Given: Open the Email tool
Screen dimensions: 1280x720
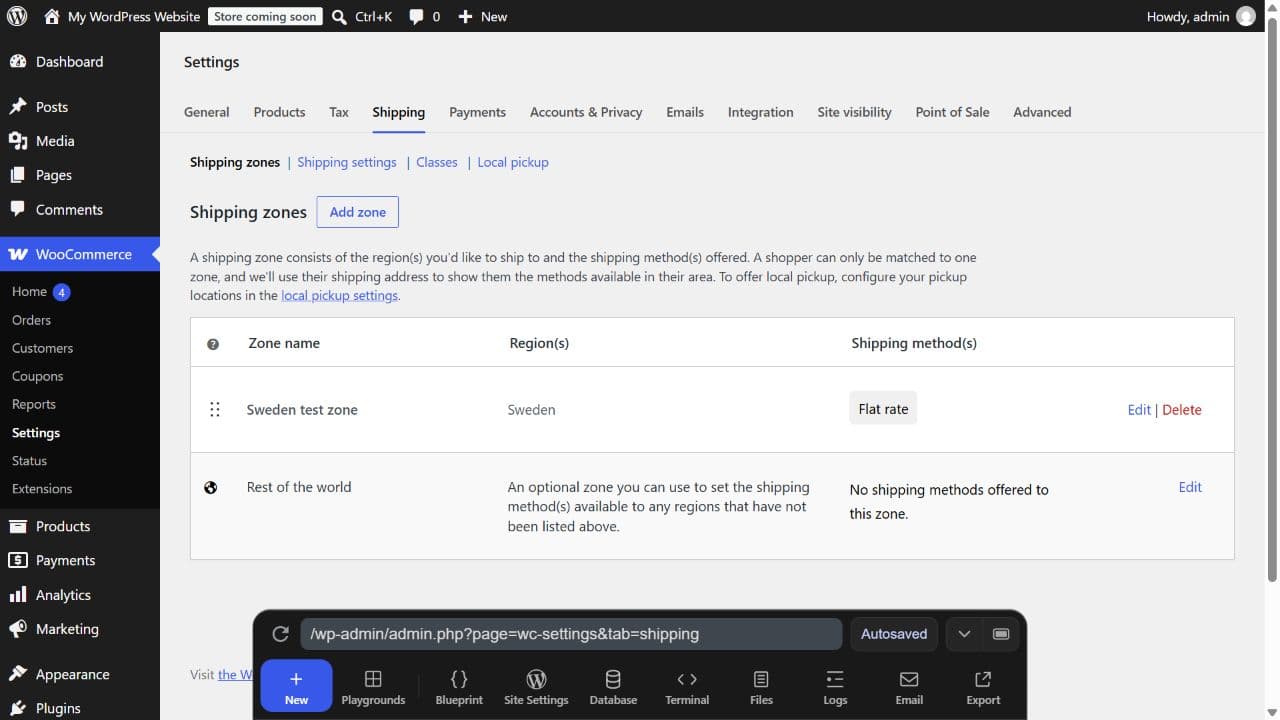Looking at the screenshot, I should [909, 688].
